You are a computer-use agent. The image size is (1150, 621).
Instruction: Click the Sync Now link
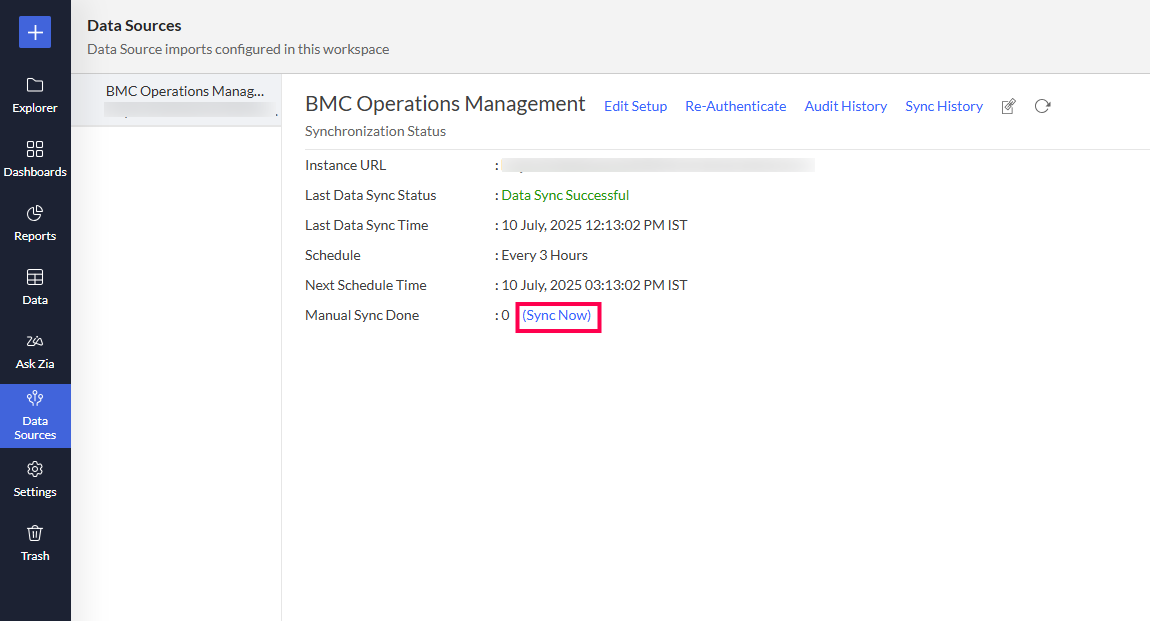[x=557, y=315]
